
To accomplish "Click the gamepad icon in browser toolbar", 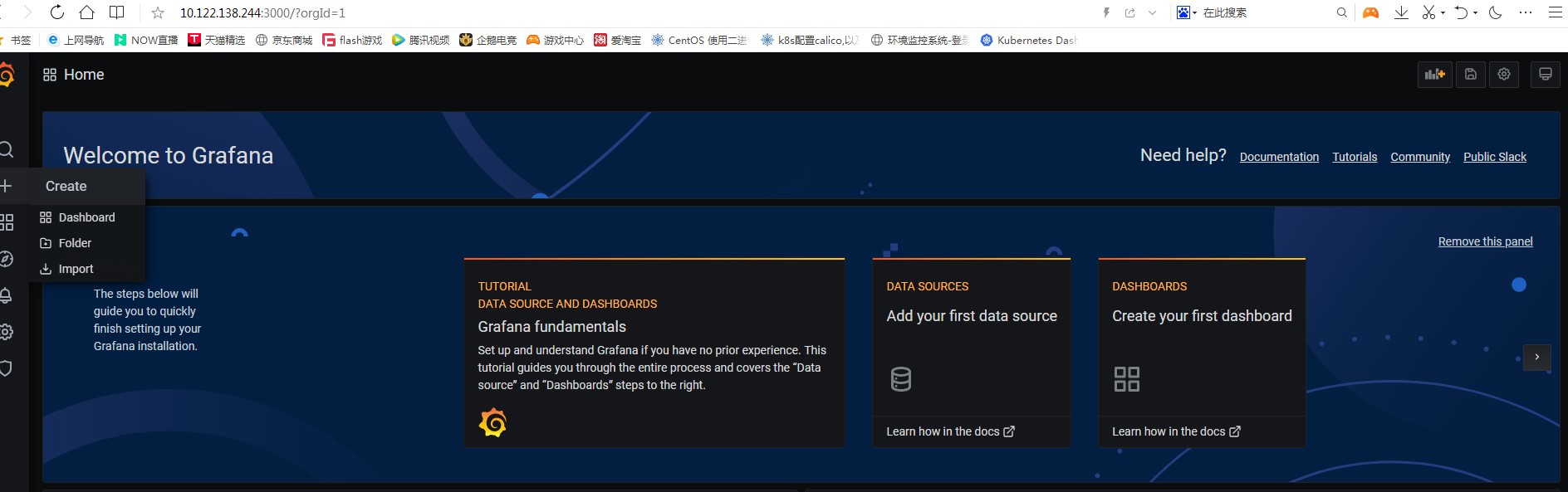I will 1371,12.
